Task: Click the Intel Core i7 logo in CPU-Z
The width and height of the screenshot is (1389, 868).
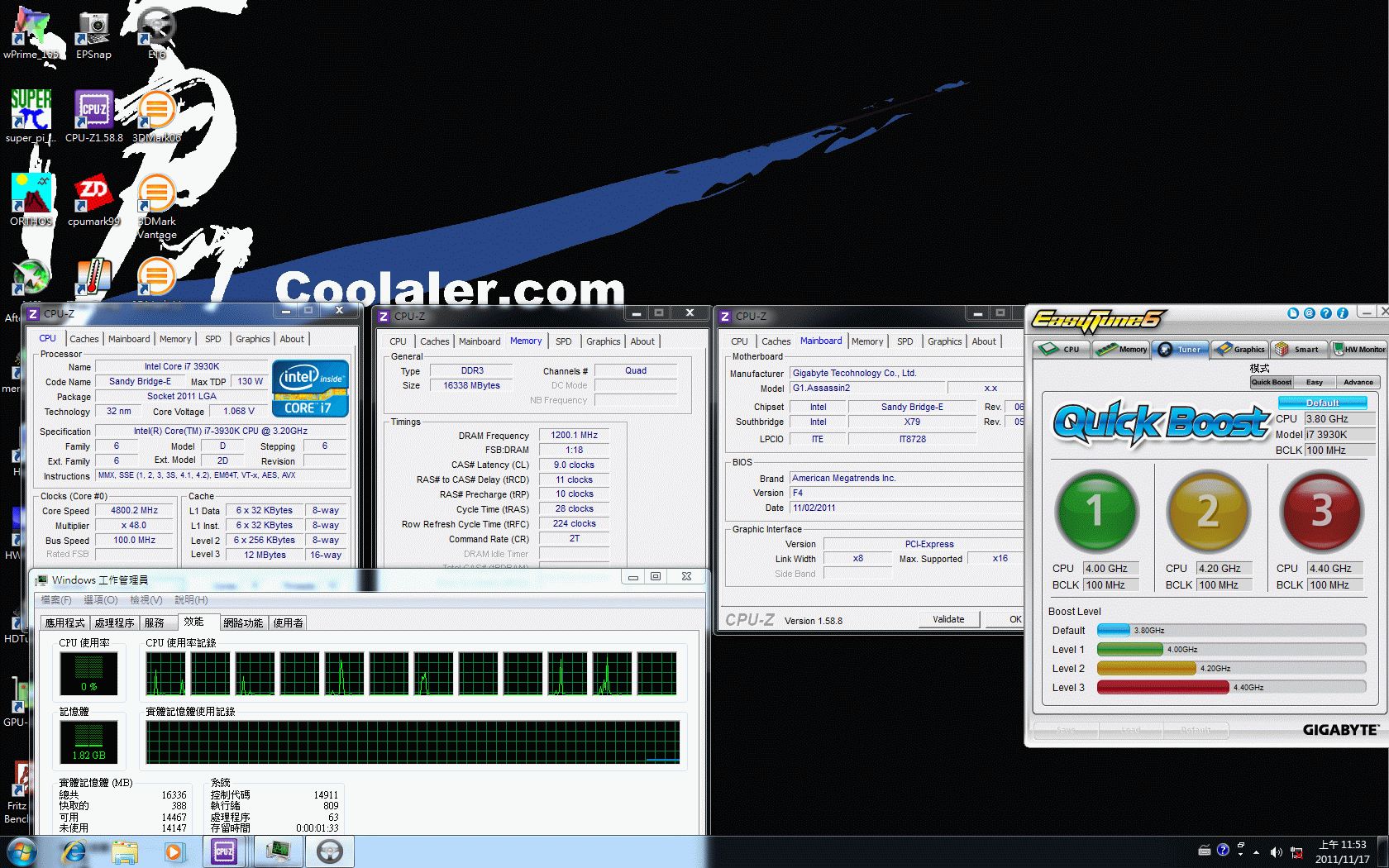Action: click(x=310, y=389)
